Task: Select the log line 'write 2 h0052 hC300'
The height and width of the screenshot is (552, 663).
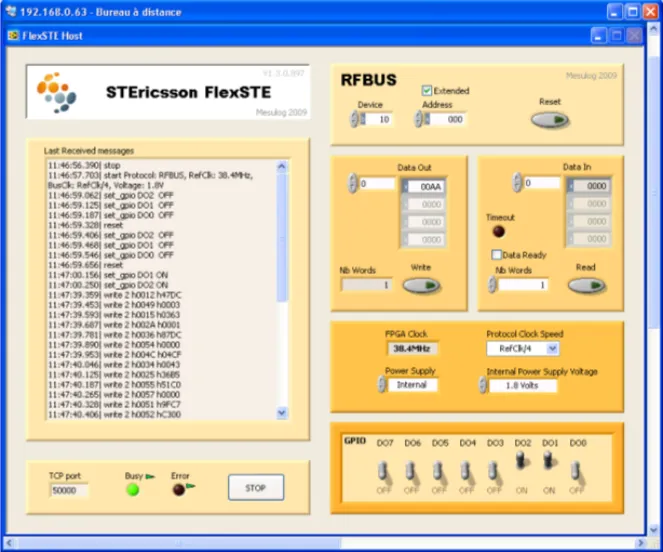Action: click(115, 415)
